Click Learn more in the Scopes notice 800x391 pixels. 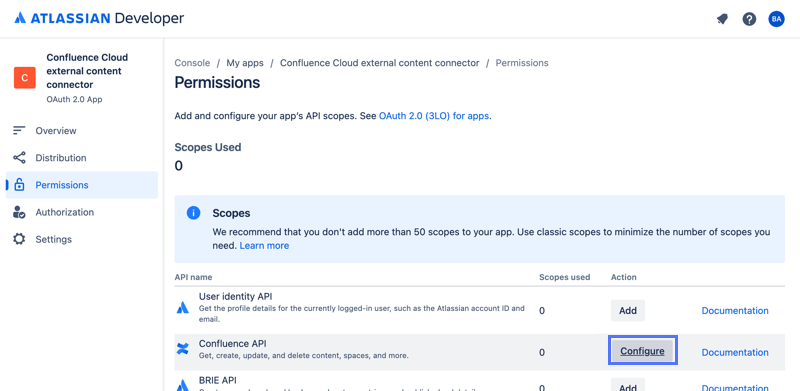(x=264, y=246)
